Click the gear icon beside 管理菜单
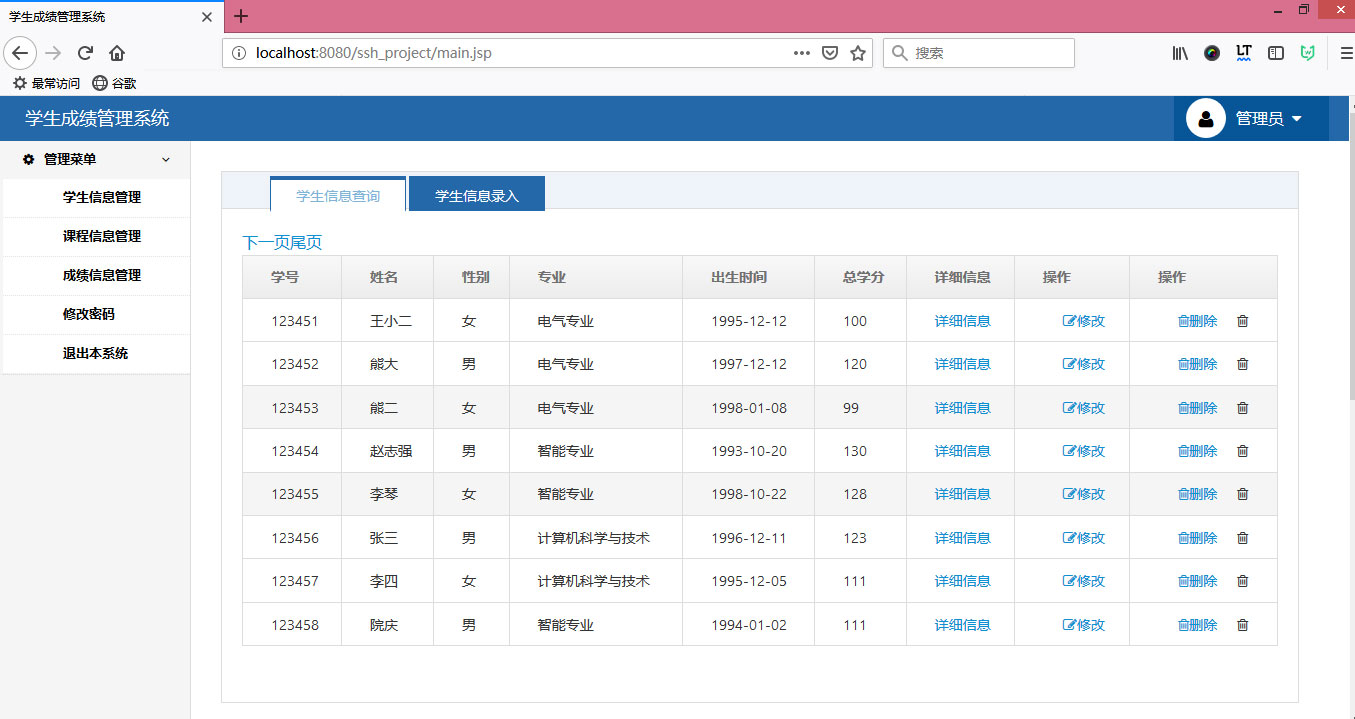 (x=27, y=159)
